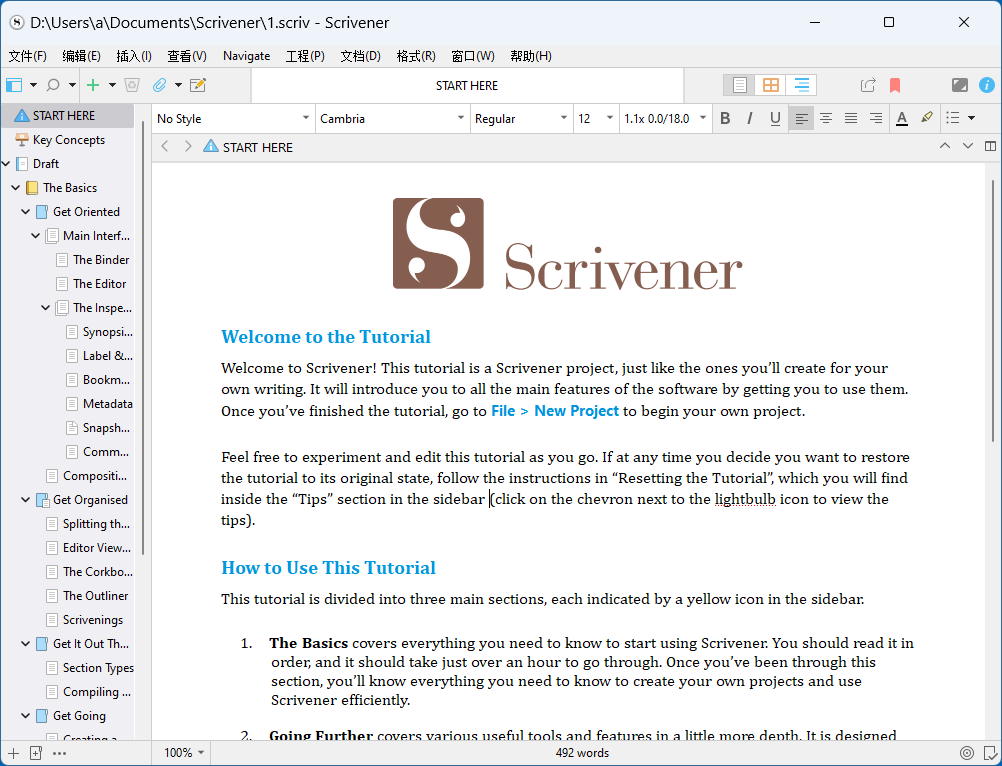Click the text color button
The image size is (1002, 766).
[x=902, y=118]
